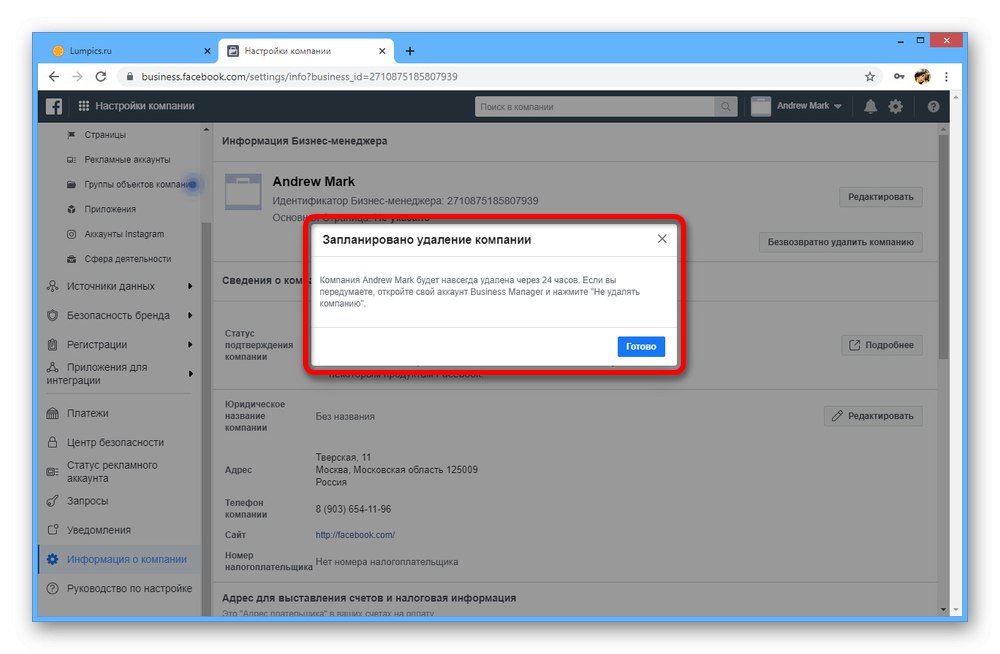Click the Безопасность бренда shield icon
Screen dimensions: 1000x654
coord(53,315)
